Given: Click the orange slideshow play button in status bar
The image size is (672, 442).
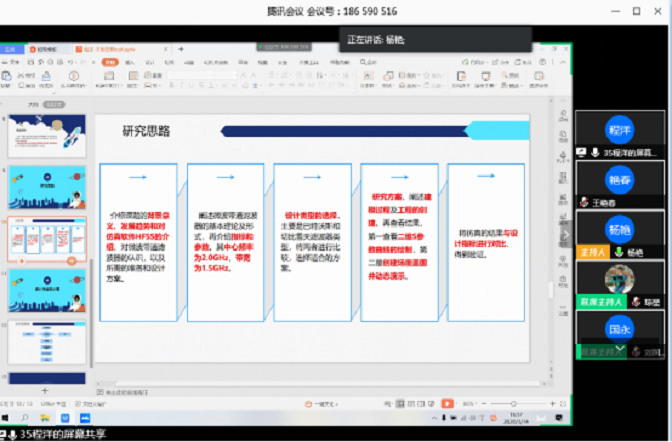Looking at the screenshot, I should [x=449, y=404].
